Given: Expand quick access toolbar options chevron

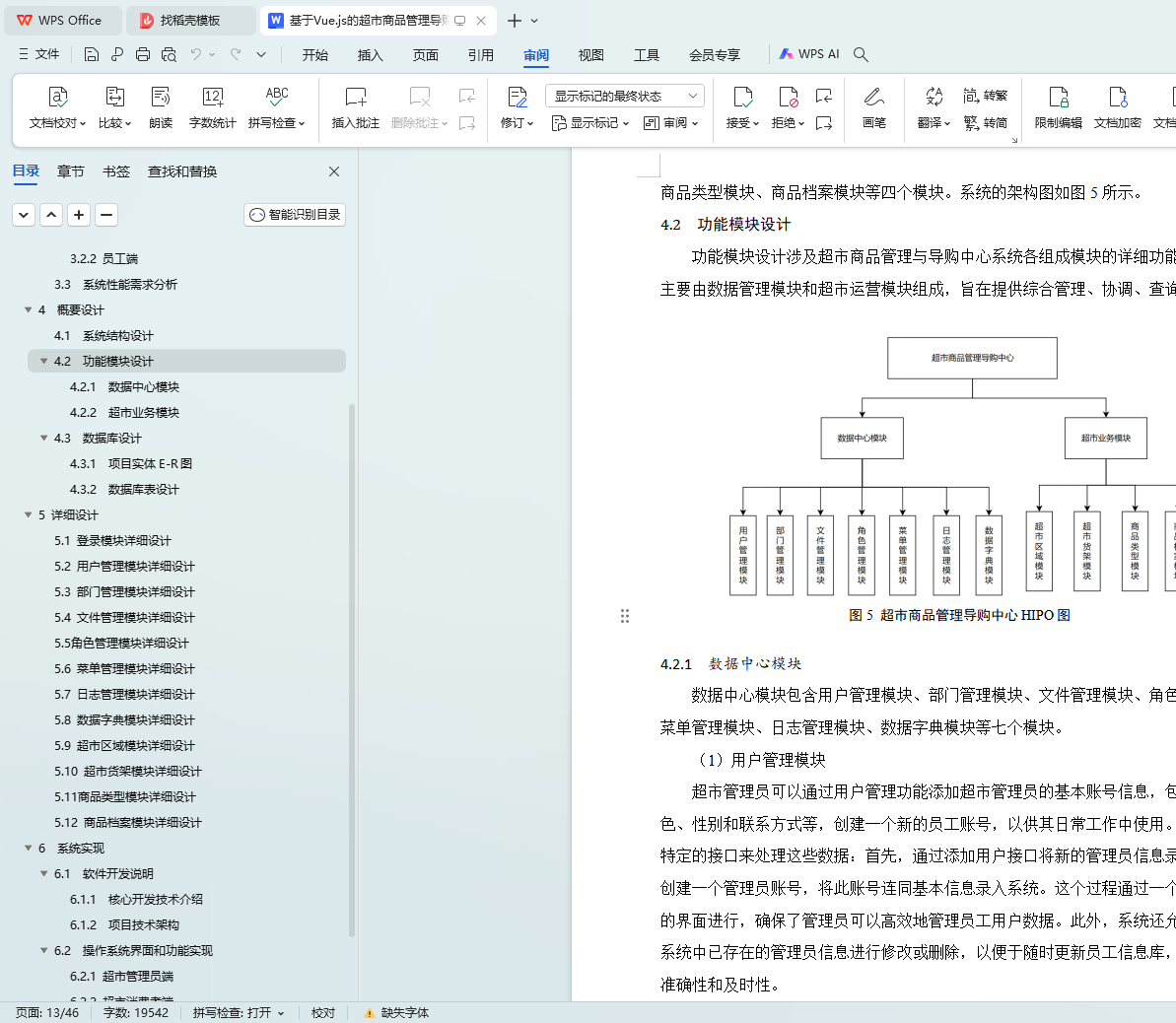Looking at the screenshot, I should (261, 54).
